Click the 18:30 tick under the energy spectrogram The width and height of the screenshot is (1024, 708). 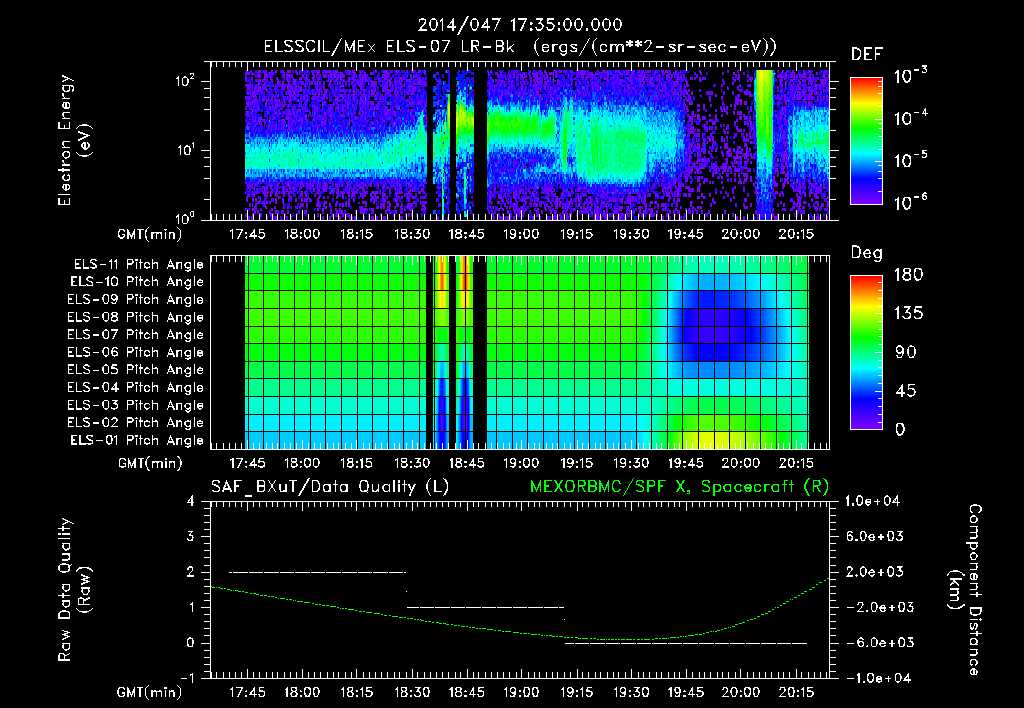coord(411,234)
